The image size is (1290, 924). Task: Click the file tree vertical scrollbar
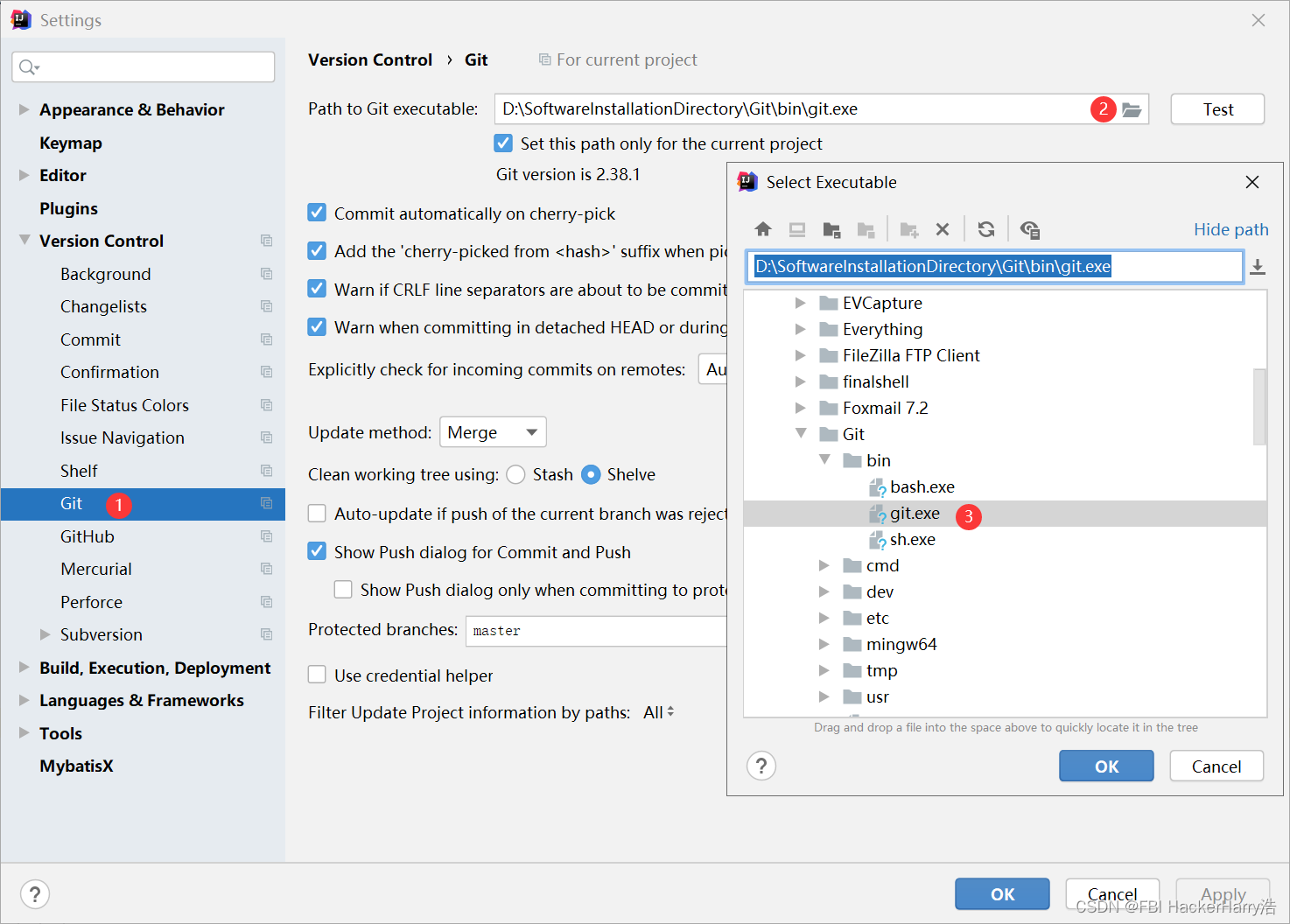1260,407
